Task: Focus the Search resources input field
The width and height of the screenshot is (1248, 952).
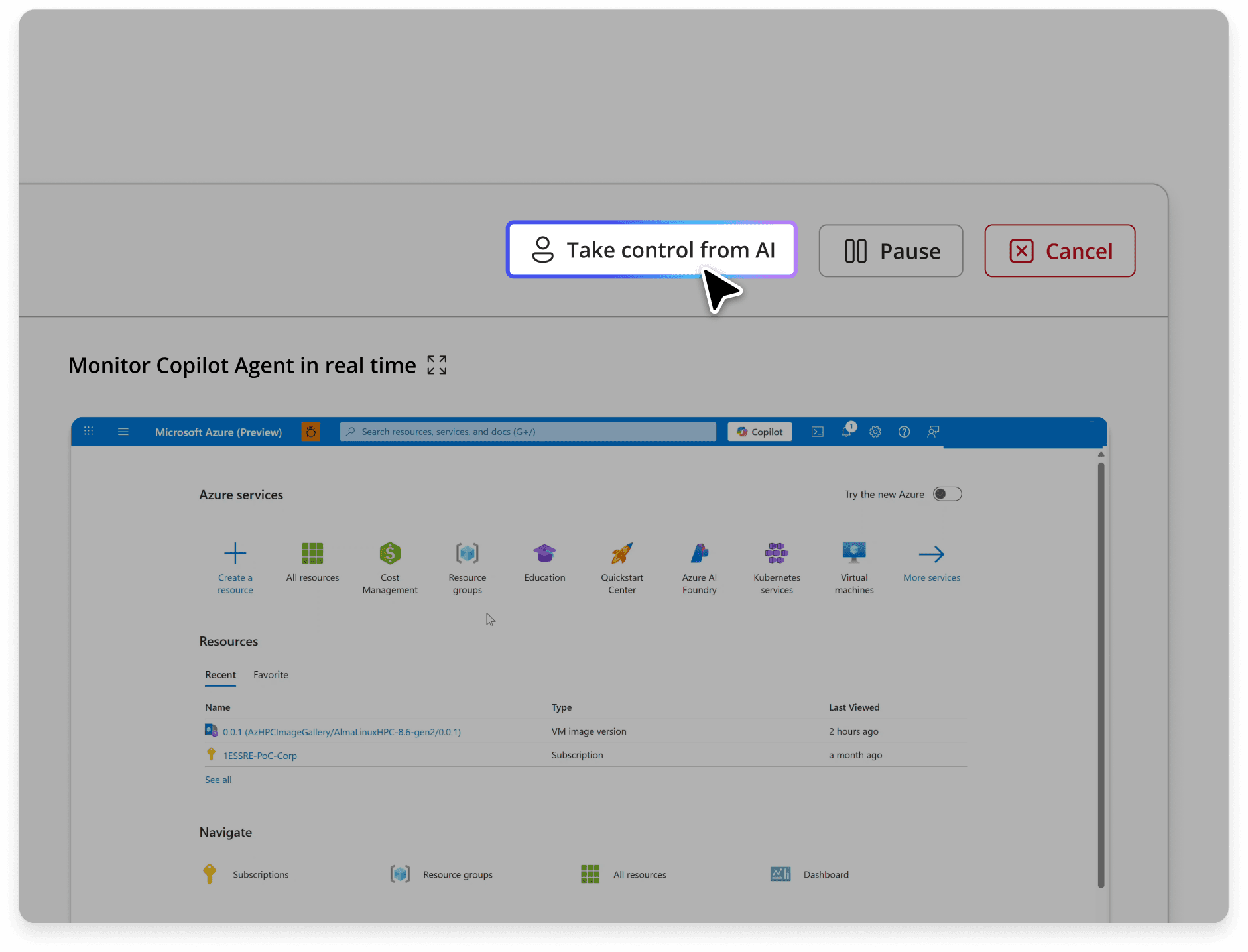Action: click(528, 432)
